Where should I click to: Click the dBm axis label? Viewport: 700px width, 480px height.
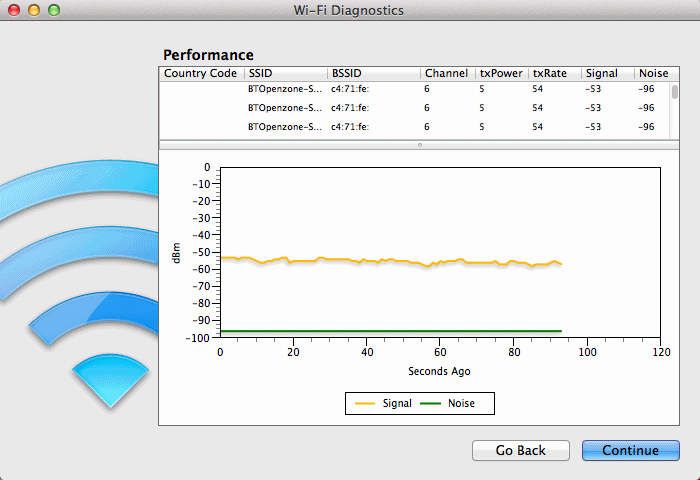point(176,253)
